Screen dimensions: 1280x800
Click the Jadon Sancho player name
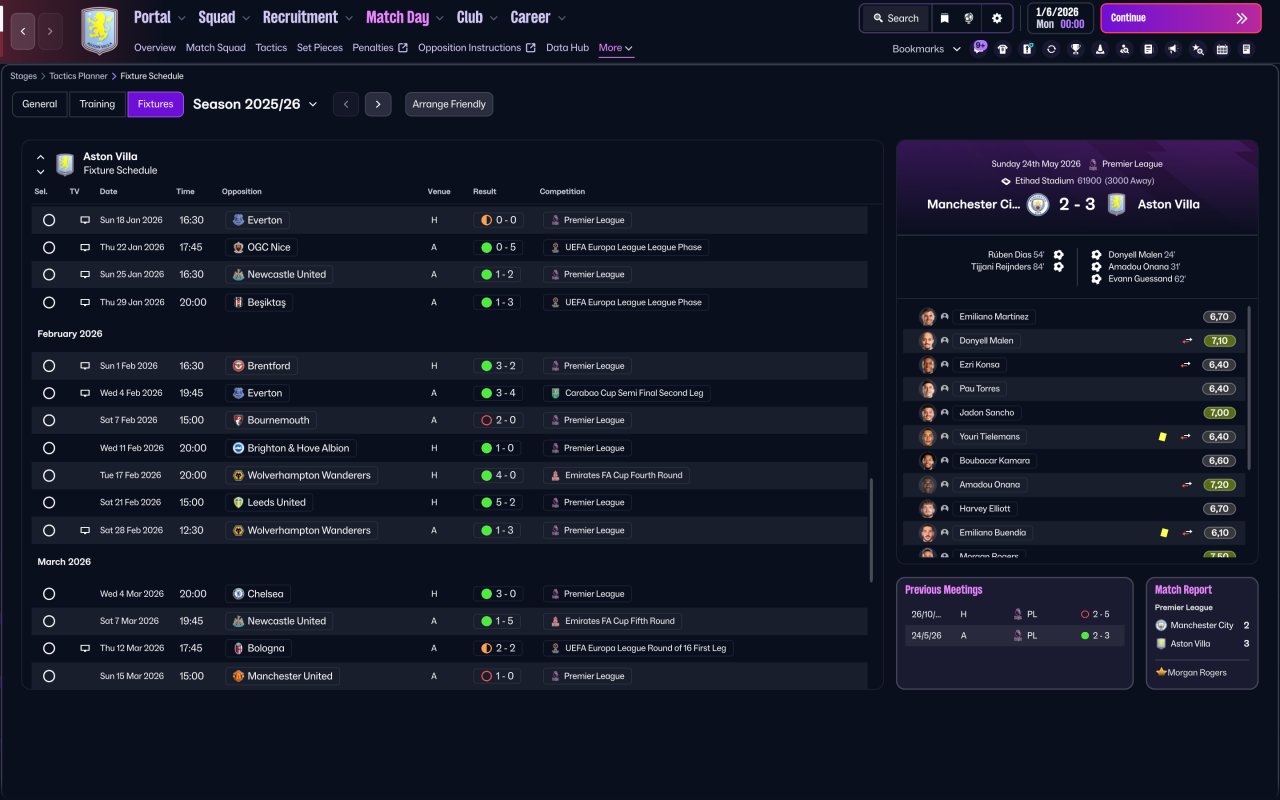pos(986,413)
